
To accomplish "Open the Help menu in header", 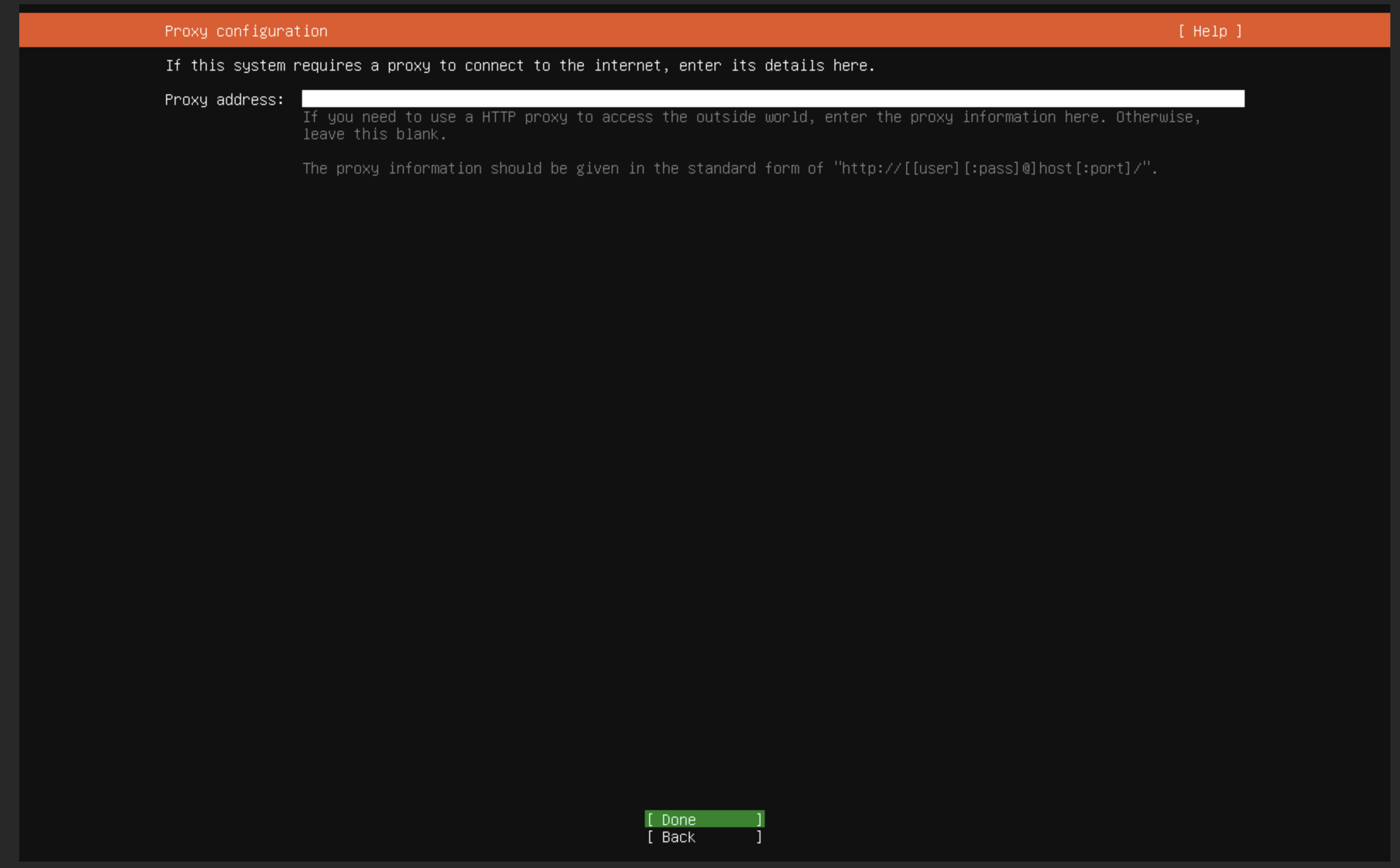I will click(1210, 31).
